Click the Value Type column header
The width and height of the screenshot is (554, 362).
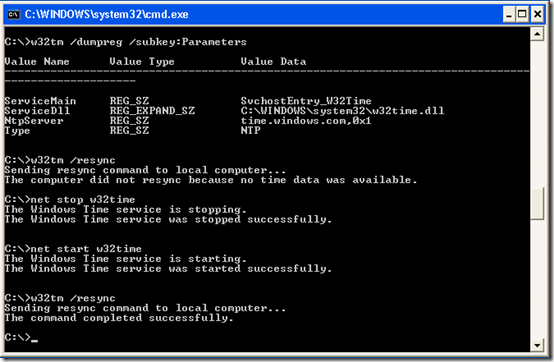(x=142, y=62)
